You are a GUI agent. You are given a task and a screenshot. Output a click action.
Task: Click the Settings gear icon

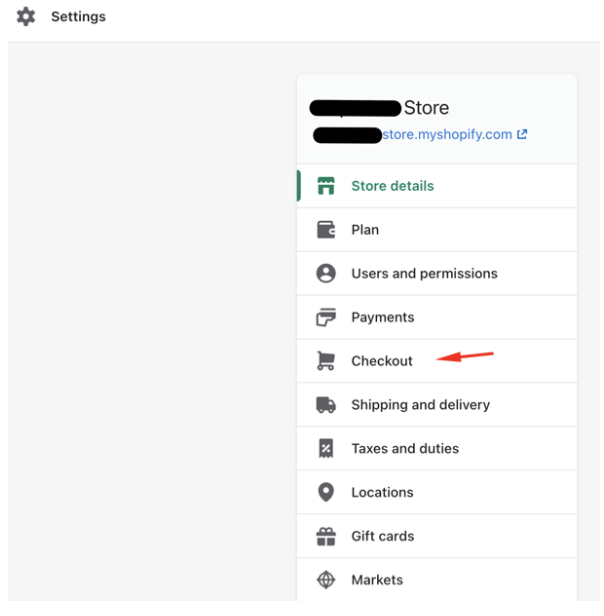[x=26, y=16]
